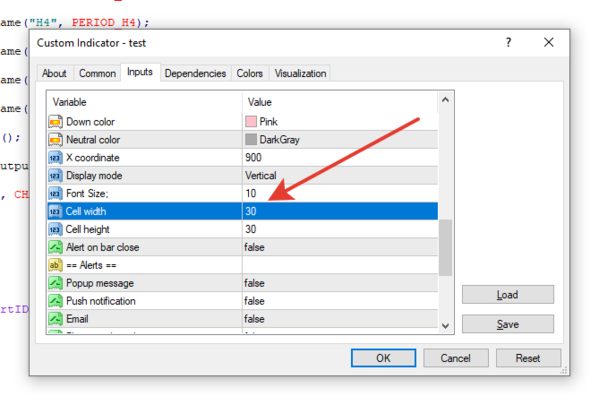Click the OK button
This screenshot has height=405, width=599.
pos(383,358)
